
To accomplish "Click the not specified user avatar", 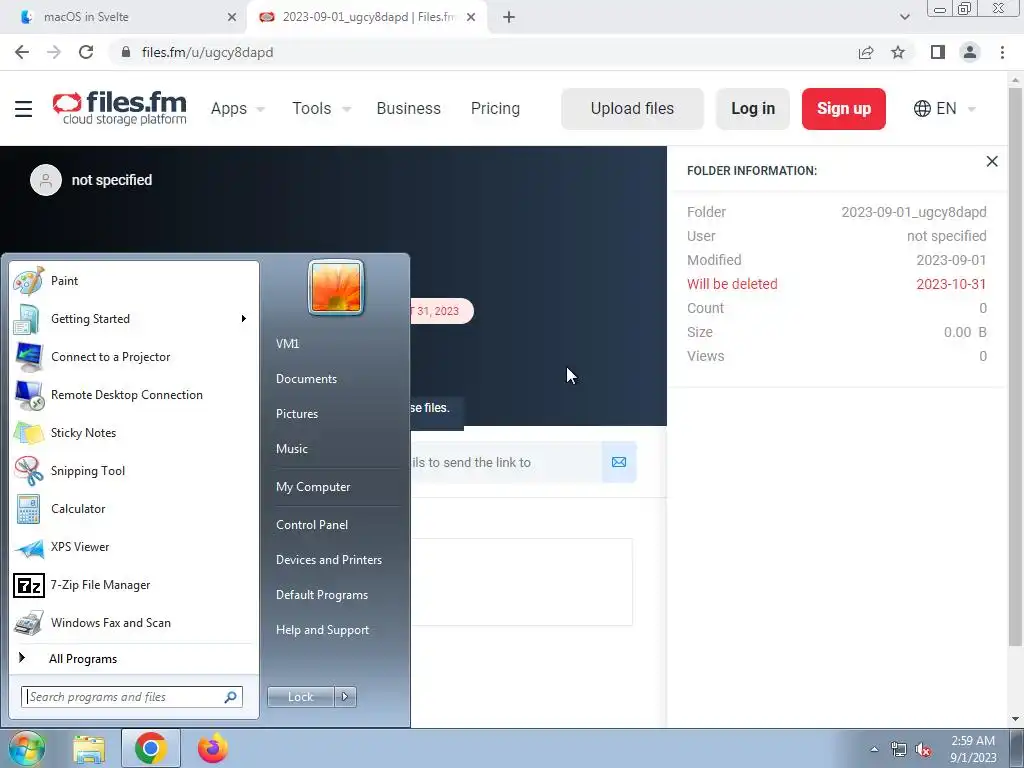I will pyautogui.click(x=46, y=180).
